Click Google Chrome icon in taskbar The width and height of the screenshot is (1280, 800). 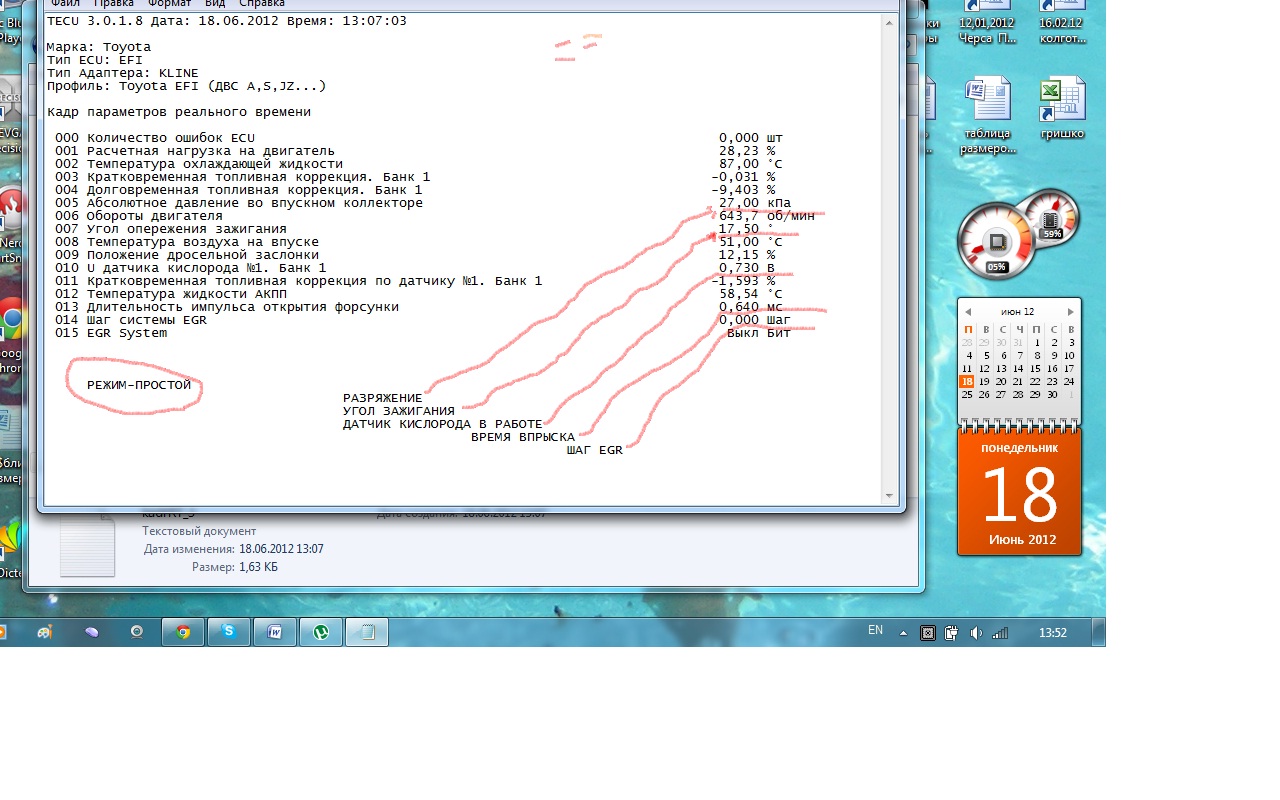(x=183, y=632)
